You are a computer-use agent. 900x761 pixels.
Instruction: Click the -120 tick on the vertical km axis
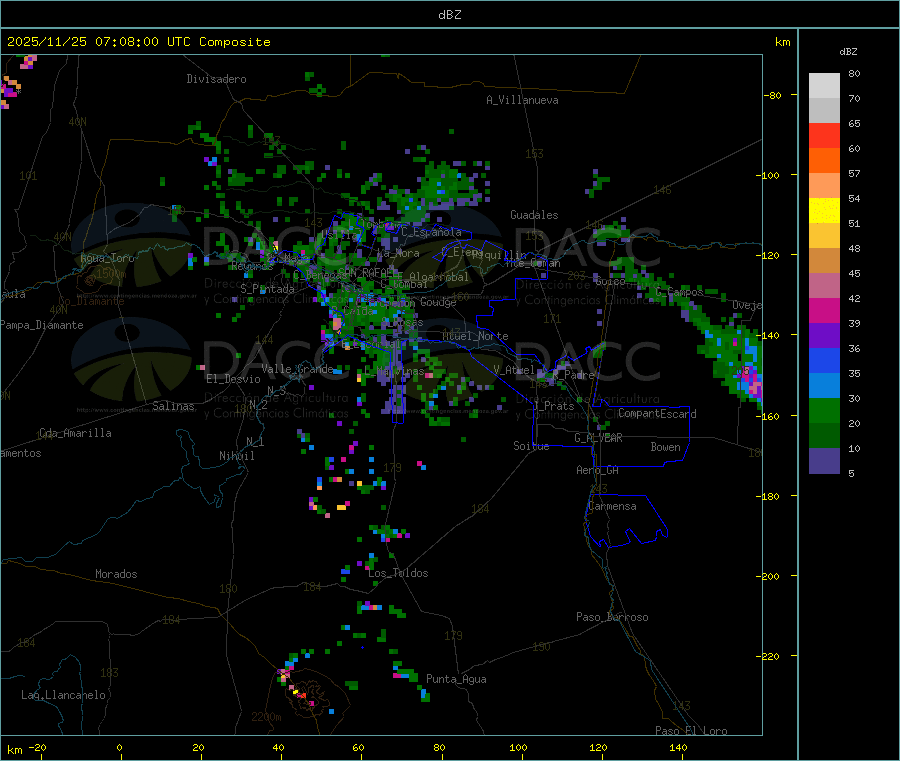pos(768,255)
